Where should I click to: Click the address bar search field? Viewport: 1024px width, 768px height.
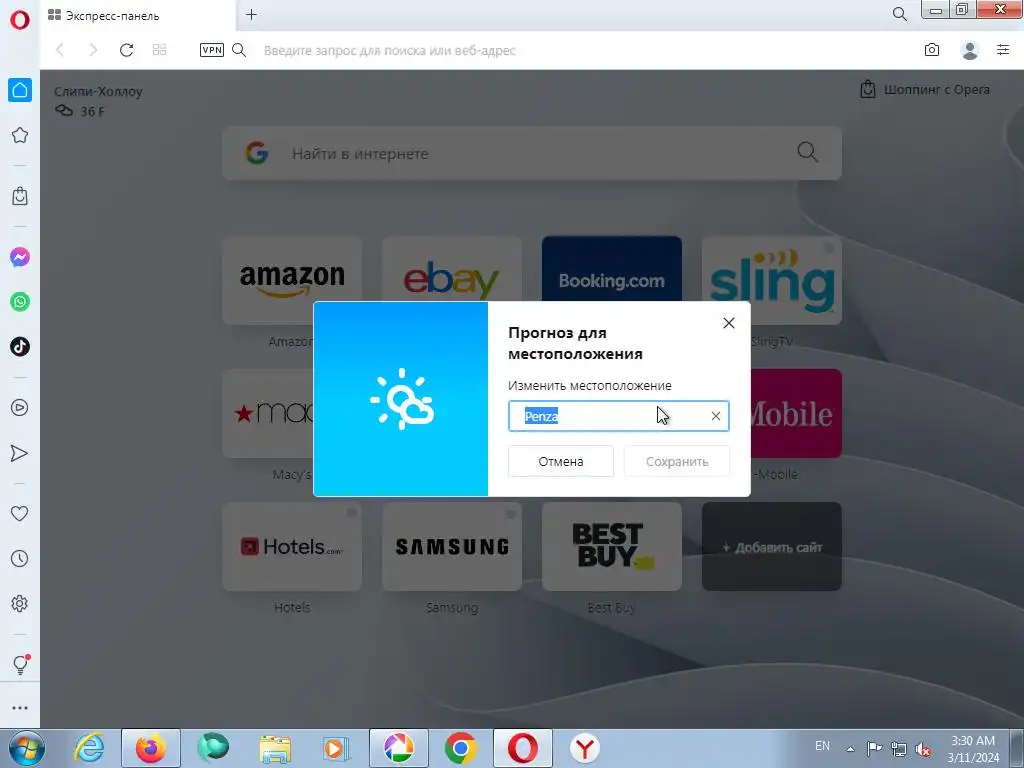point(389,50)
